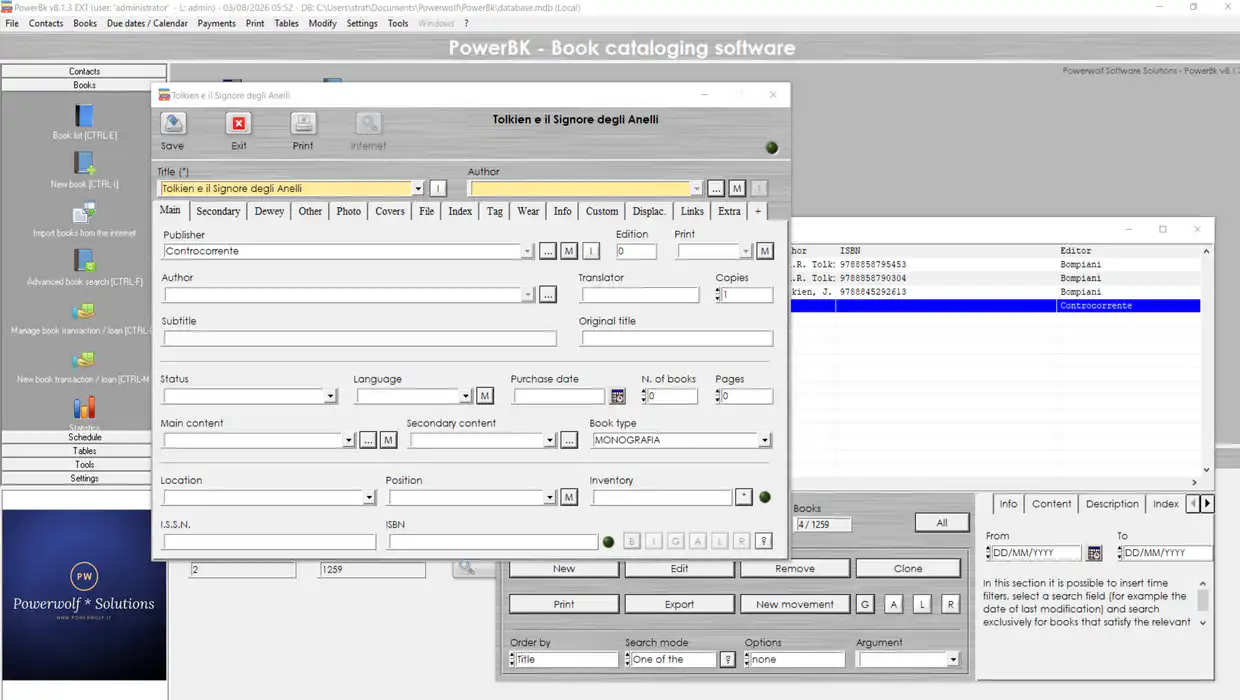This screenshot has height=700, width=1240.
Task: Open the Statistics sidebar icon
Action: [x=84, y=408]
